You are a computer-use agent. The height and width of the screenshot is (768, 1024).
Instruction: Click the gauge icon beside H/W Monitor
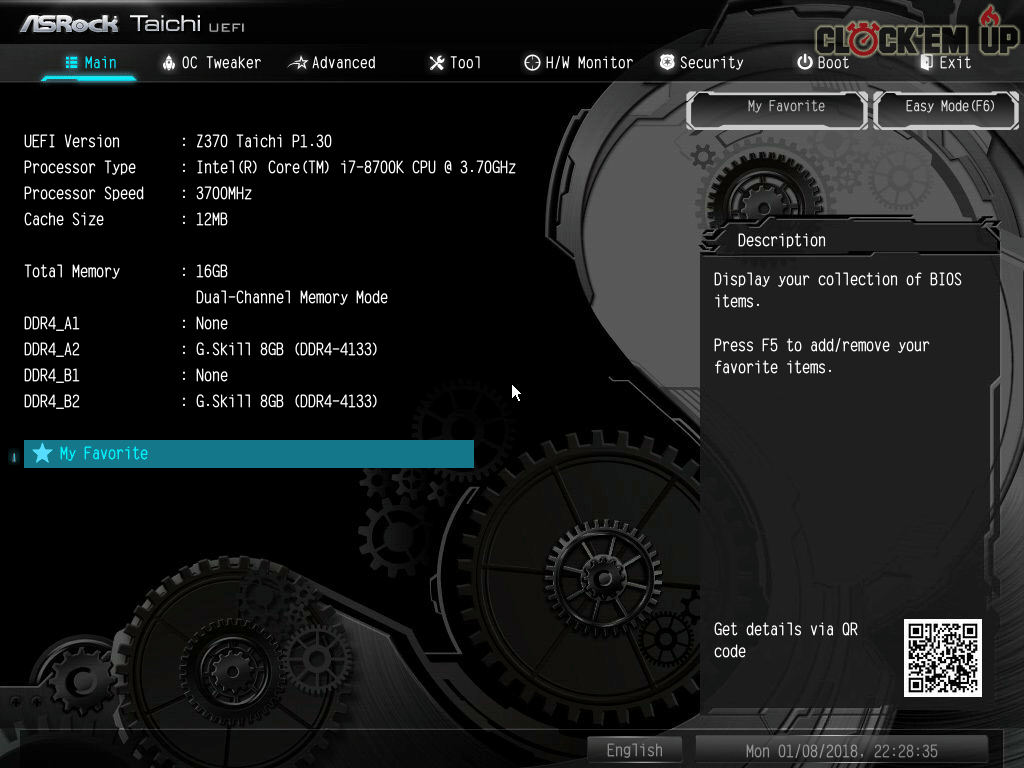(532, 63)
